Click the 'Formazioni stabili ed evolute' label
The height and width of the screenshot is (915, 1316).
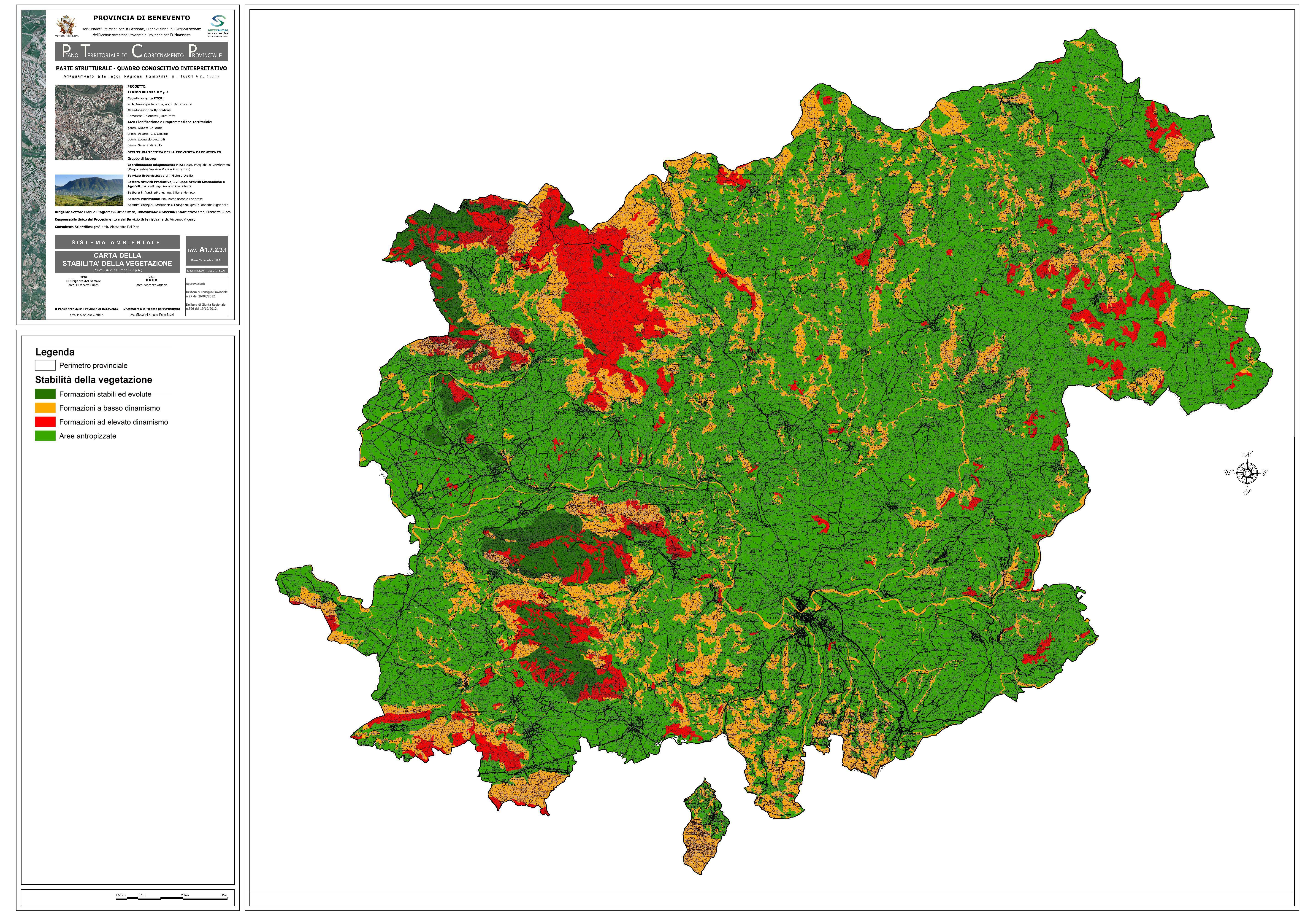point(106,394)
